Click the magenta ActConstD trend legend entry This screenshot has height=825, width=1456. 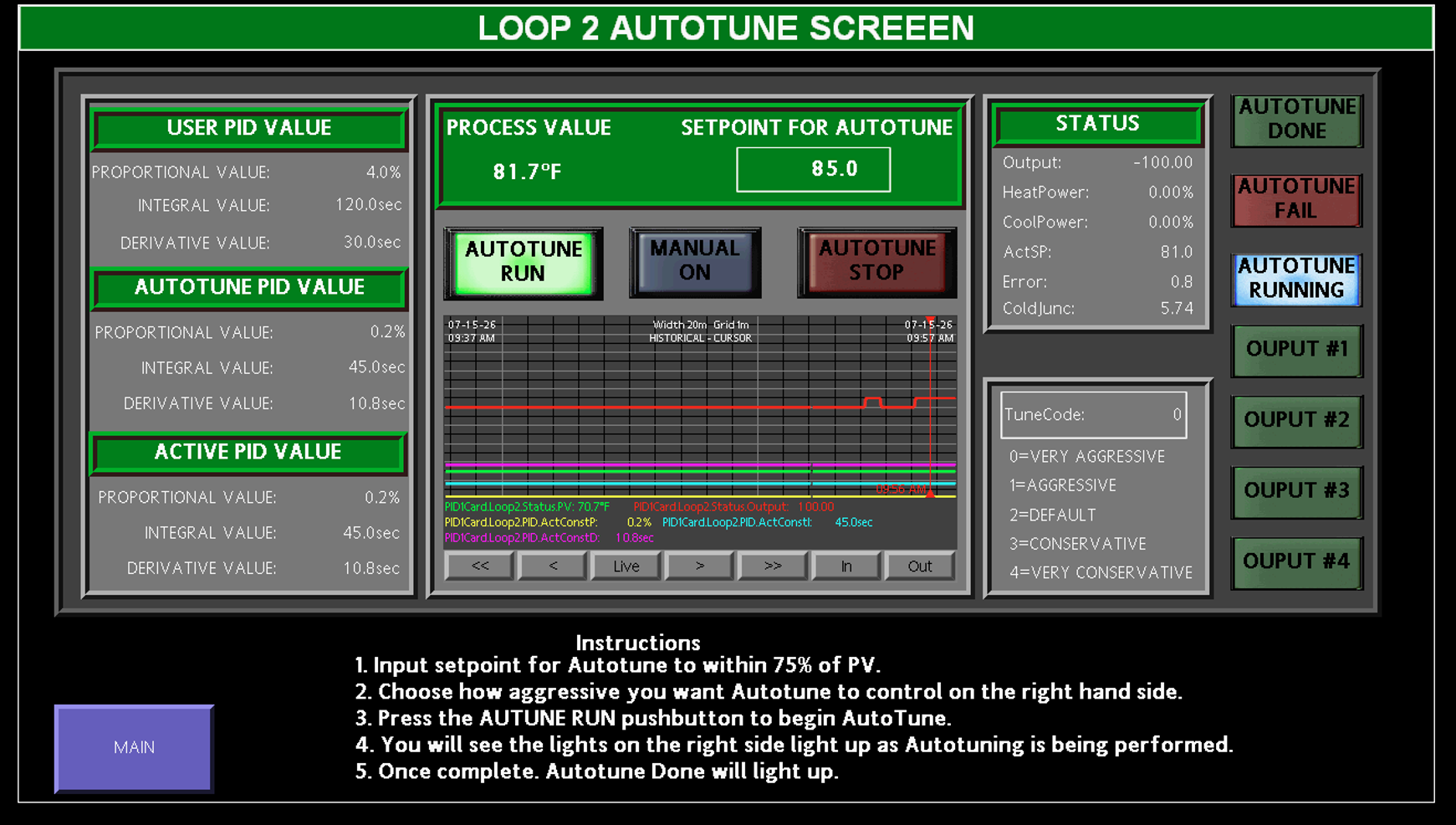coord(549,538)
